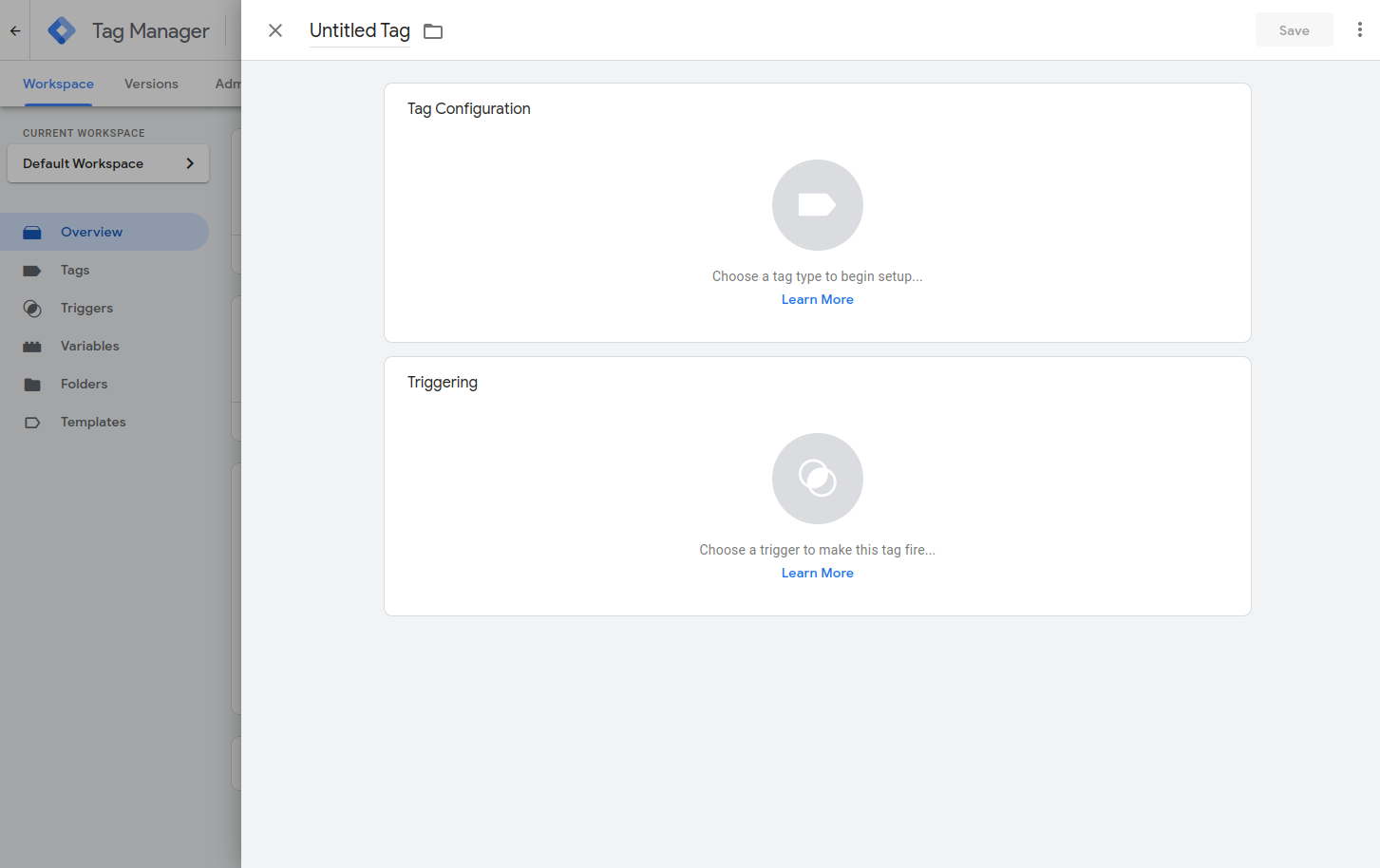Select Overview in the sidebar
Image resolution: width=1380 pixels, height=868 pixels.
coord(104,232)
